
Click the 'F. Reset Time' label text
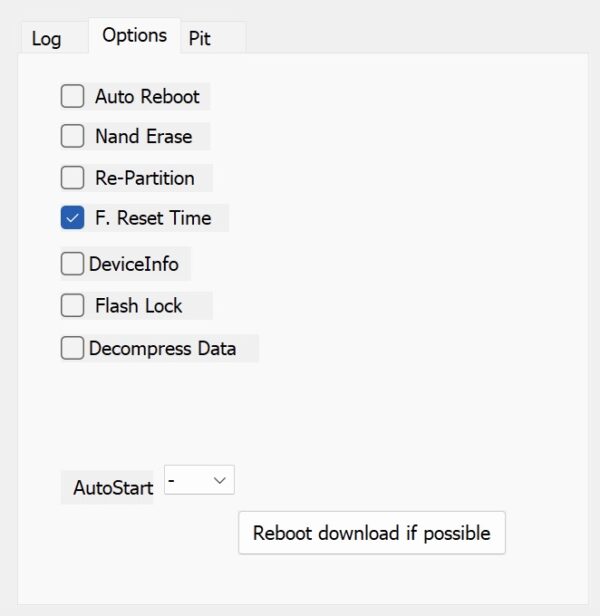(153, 218)
